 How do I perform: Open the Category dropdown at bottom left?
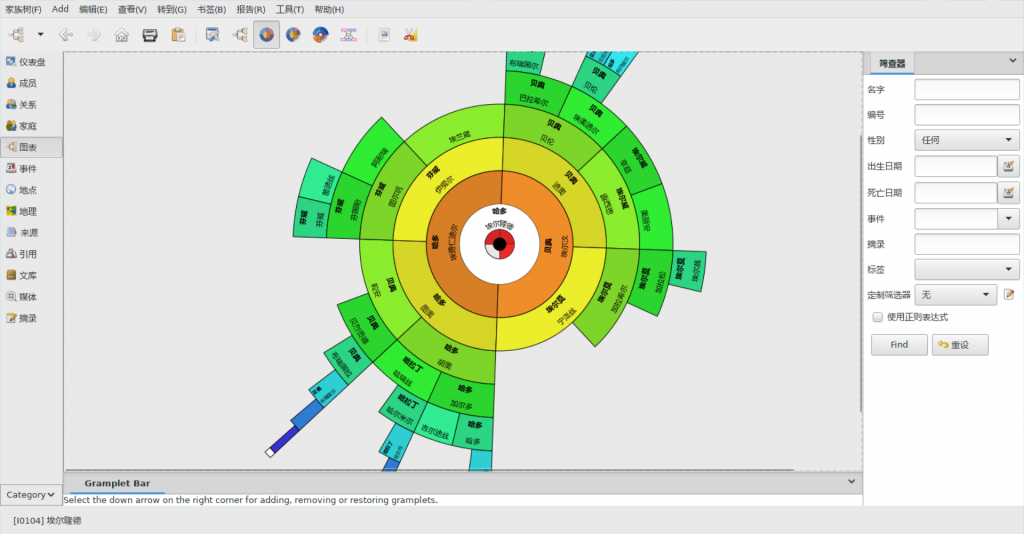pos(30,494)
